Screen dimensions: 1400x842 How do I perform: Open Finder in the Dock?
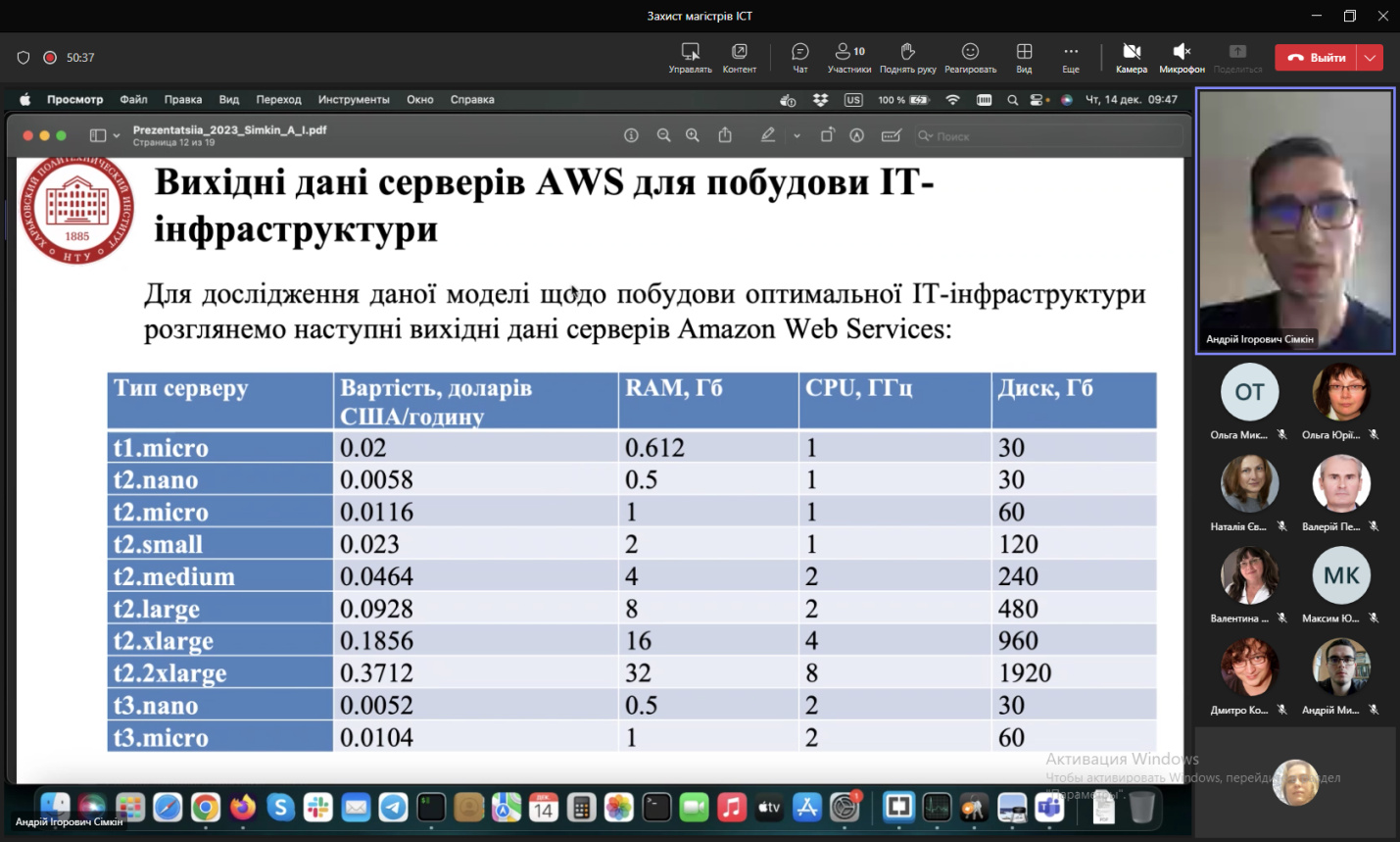[55, 807]
